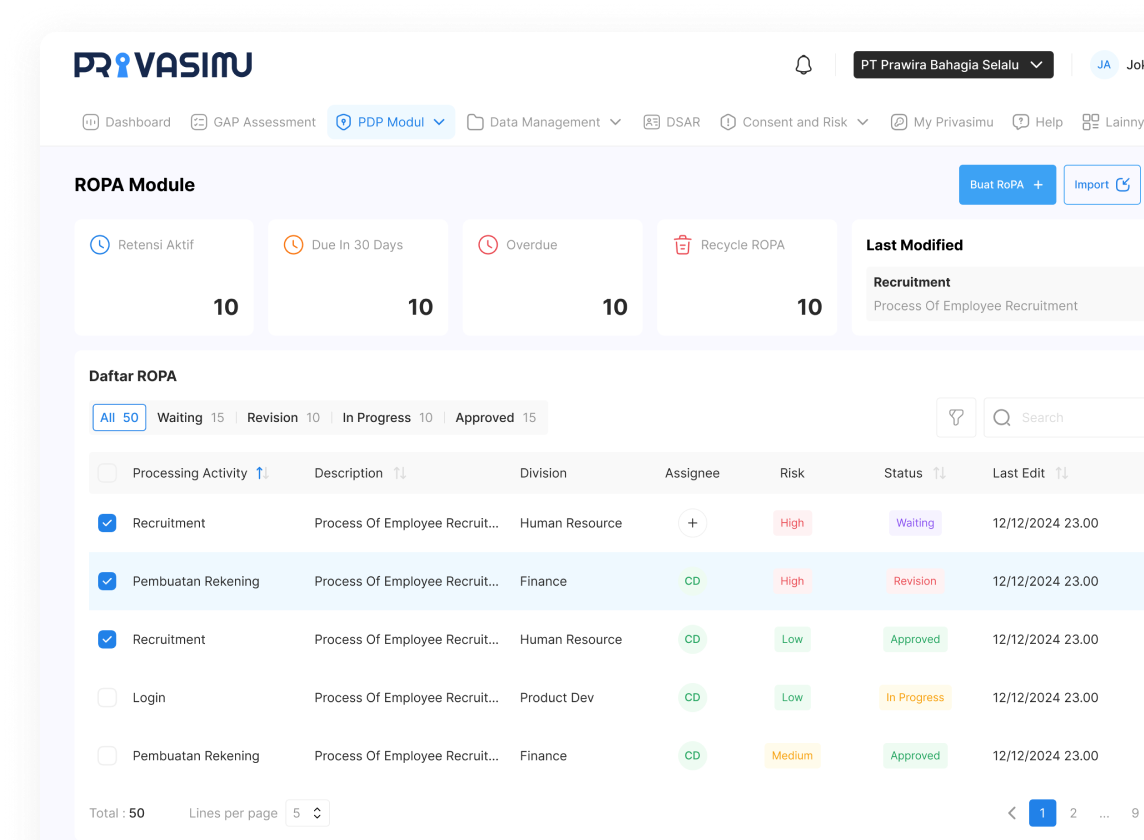Click the Lainnya grid icon
Viewport: 1144px width, 840px height.
1090,122
